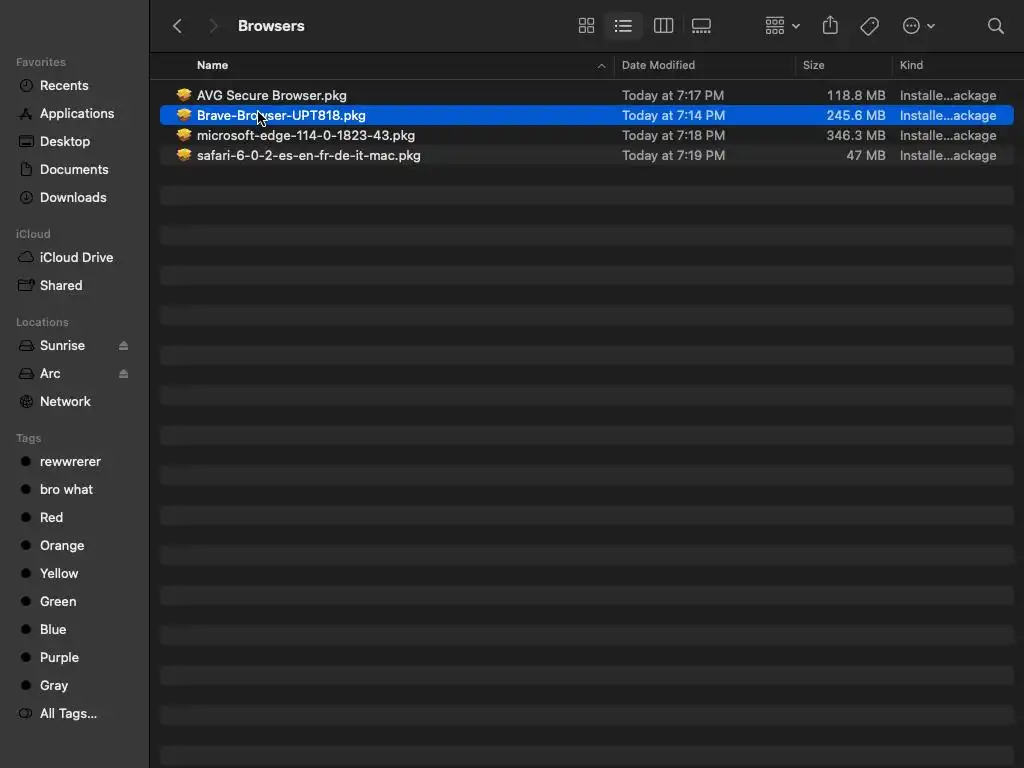This screenshot has height=768, width=1024.
Task: Filter by the Orange tag
Action: (x=61, y=546)
